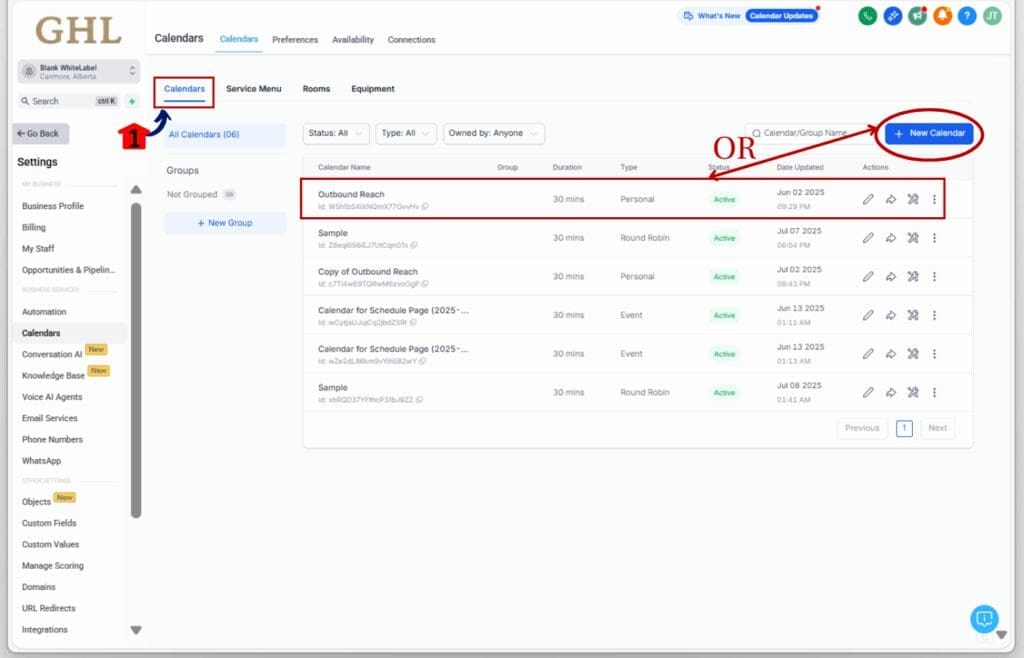Click the New Group button

[225, 223]
